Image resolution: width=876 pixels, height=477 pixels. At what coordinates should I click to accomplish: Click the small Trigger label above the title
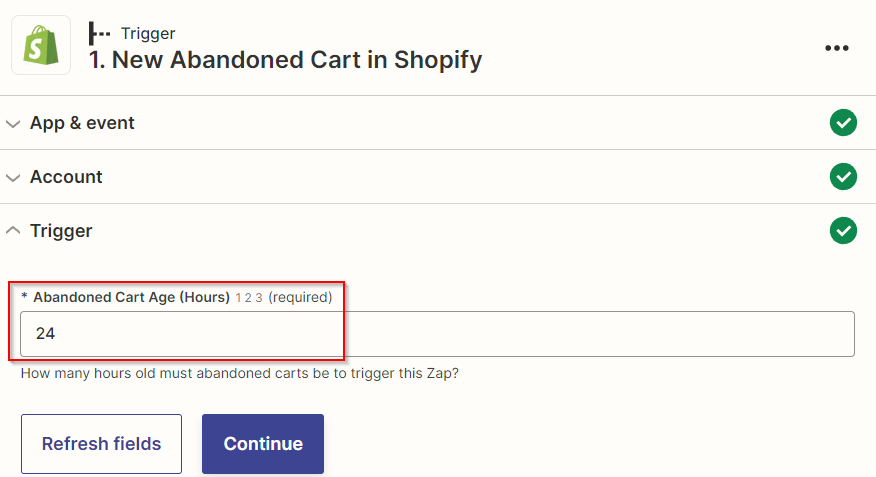point(148,34)
